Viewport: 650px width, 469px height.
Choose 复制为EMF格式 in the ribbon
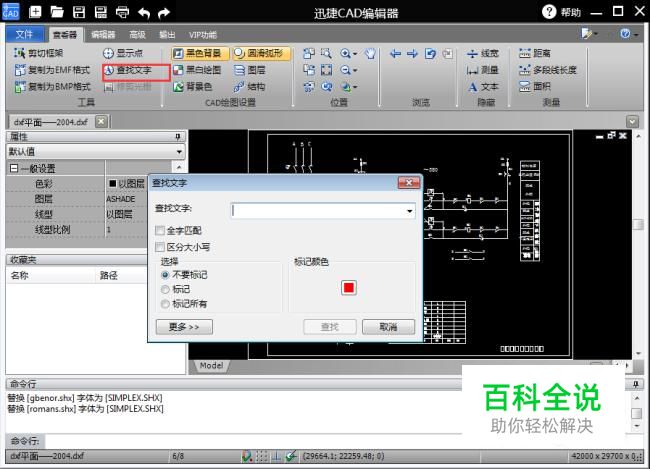pos(52,70)
